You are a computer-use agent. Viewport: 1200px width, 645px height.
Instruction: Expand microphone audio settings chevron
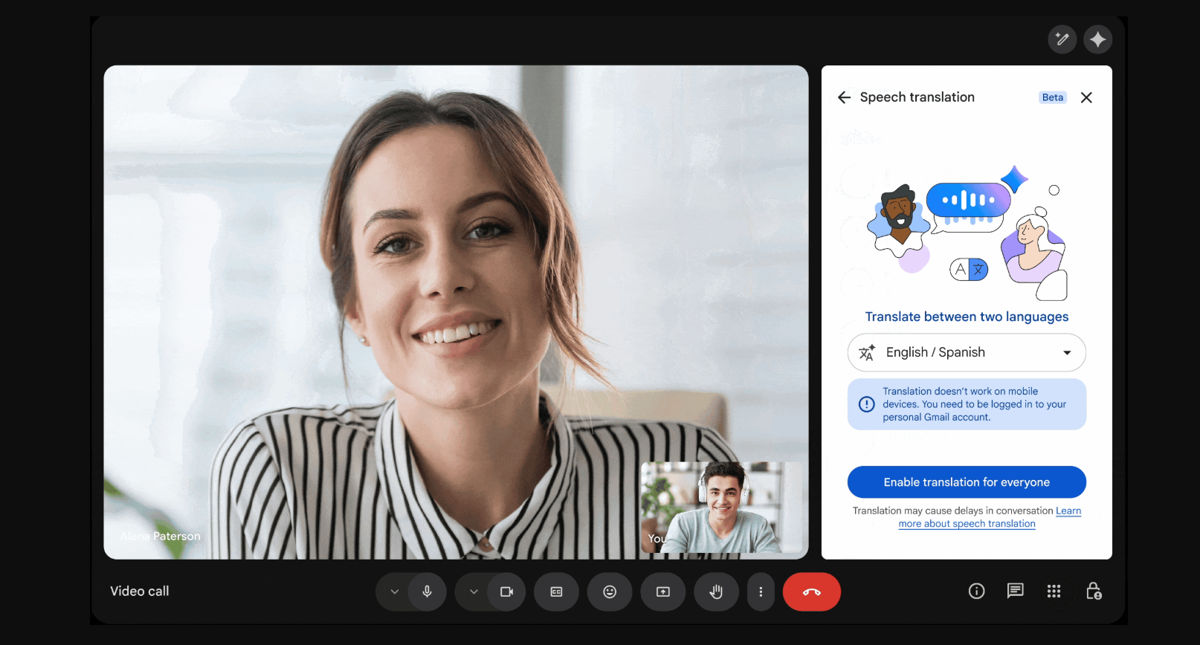(x=394, y=592)
